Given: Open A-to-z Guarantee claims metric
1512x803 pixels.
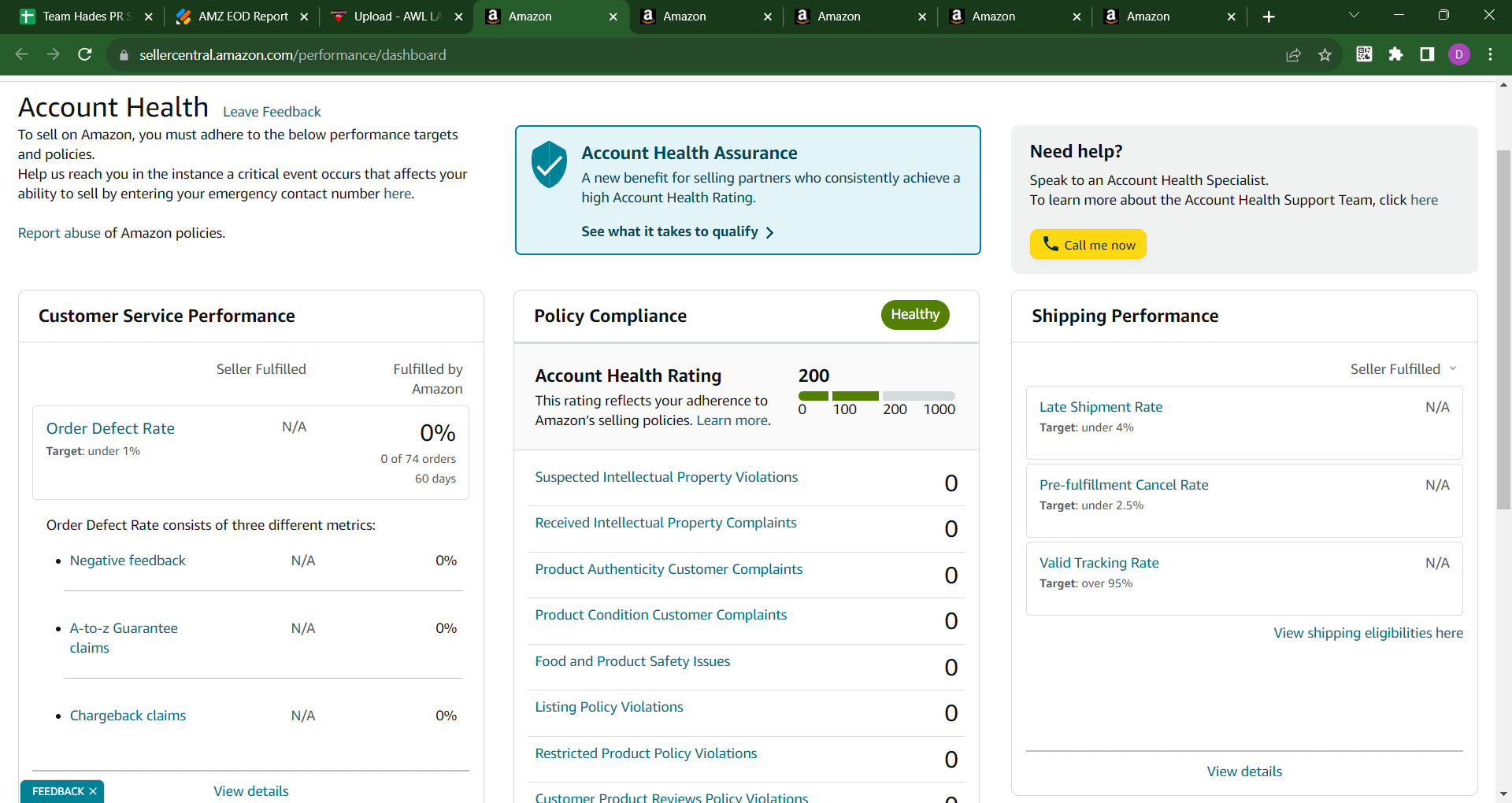Looking at the screenshot, I should click(124, 638).
